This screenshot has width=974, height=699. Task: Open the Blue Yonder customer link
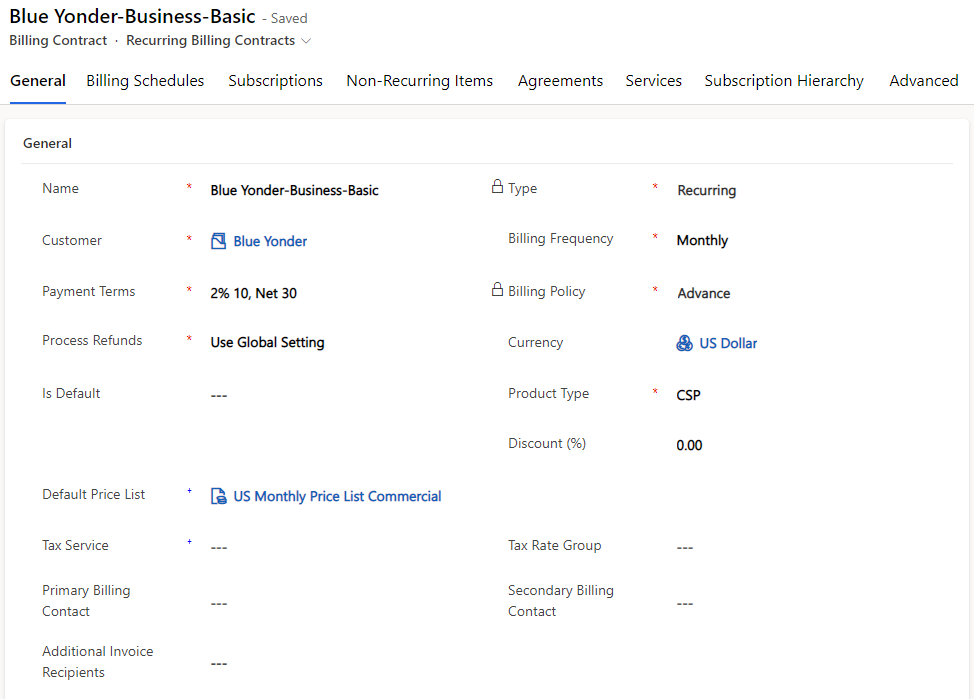point(270,241)
